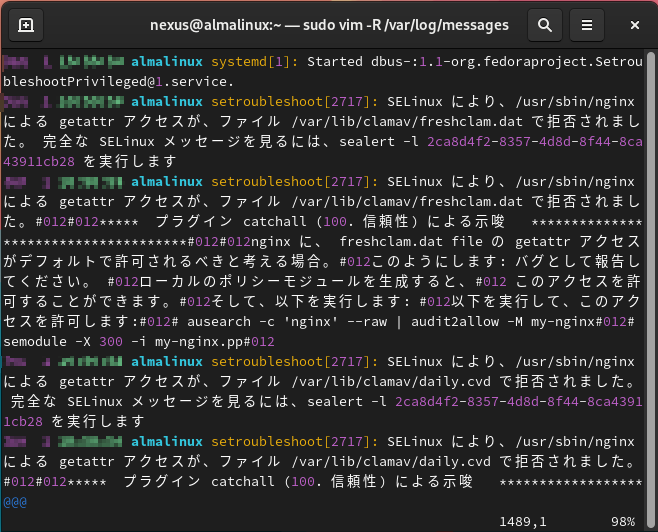Click the 98% file position indicator
The width and height of the screenshot is (658, 532).
[x=622, y=521]
